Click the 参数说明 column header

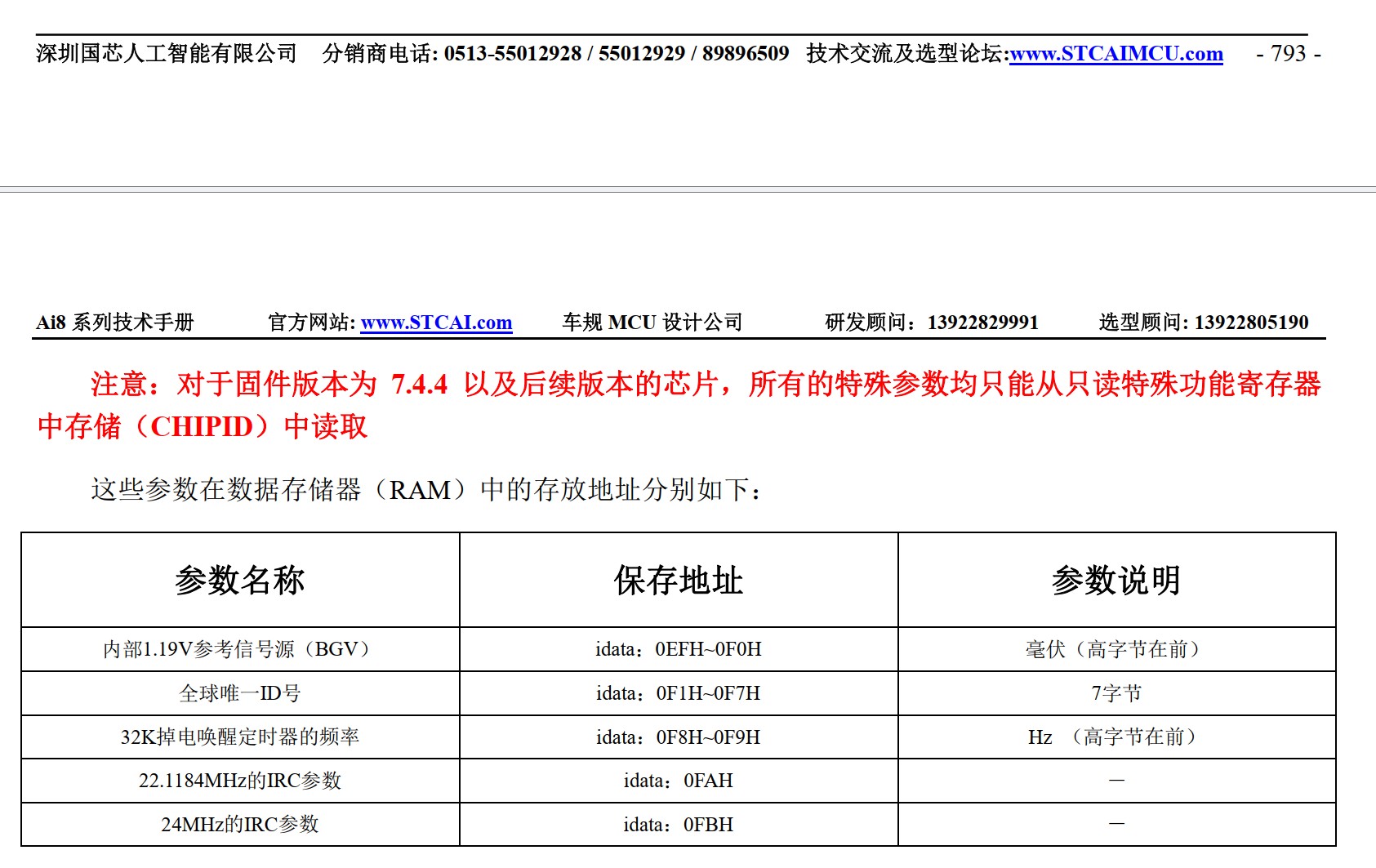(1116, 581)
